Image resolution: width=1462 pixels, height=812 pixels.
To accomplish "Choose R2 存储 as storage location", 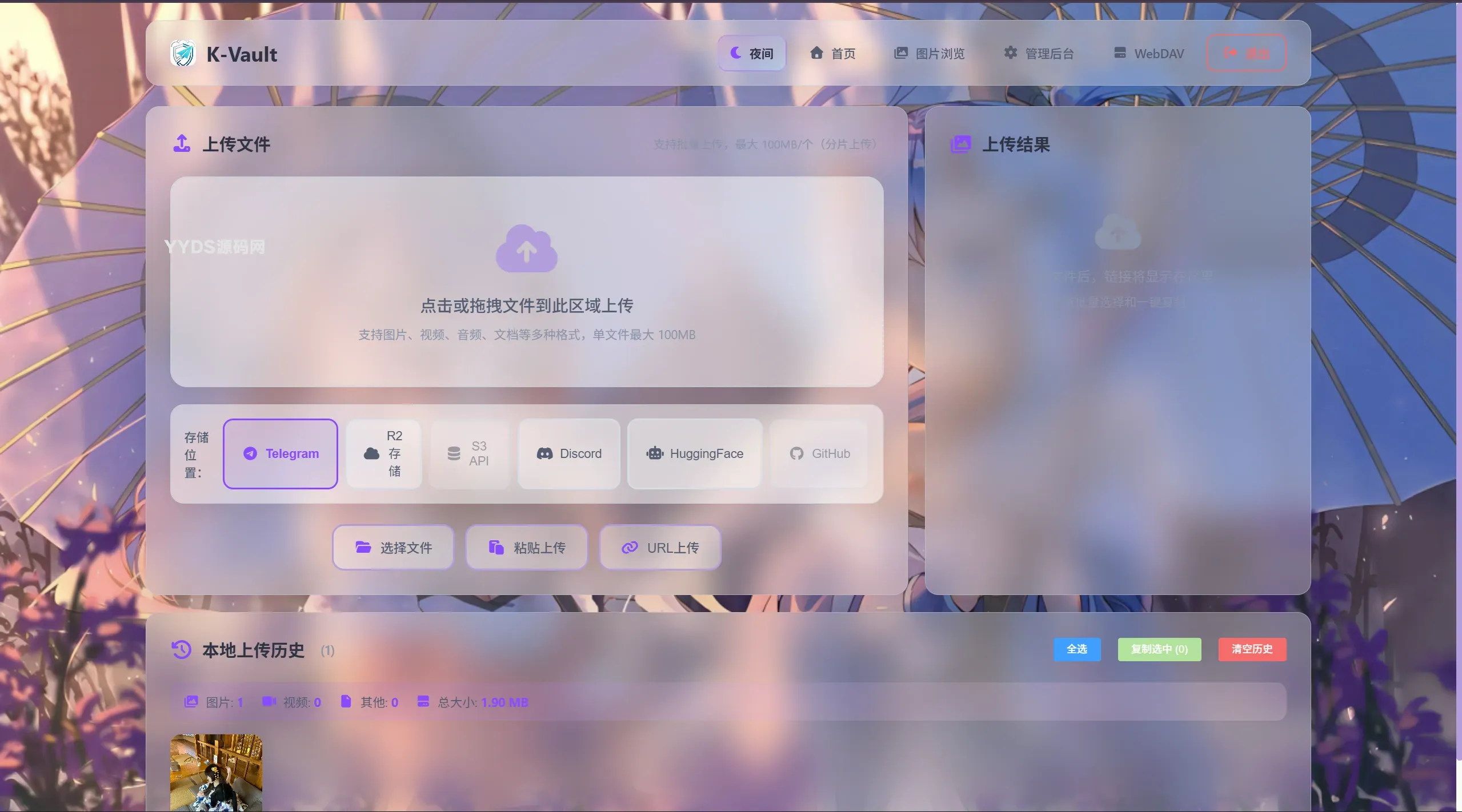I will click(x=384, y=453).
